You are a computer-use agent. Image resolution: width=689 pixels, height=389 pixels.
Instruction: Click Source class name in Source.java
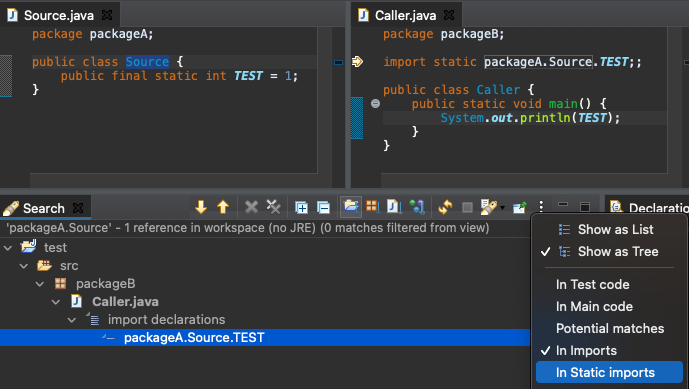(x=147, y=62)
